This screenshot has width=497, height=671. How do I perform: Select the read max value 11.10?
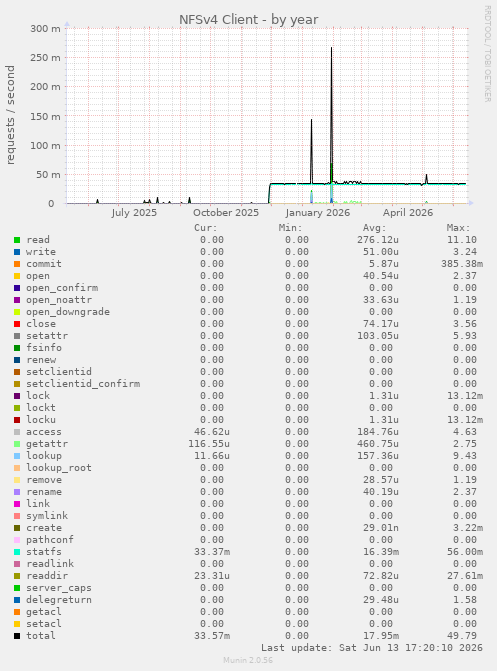click(x=462, y=240)
